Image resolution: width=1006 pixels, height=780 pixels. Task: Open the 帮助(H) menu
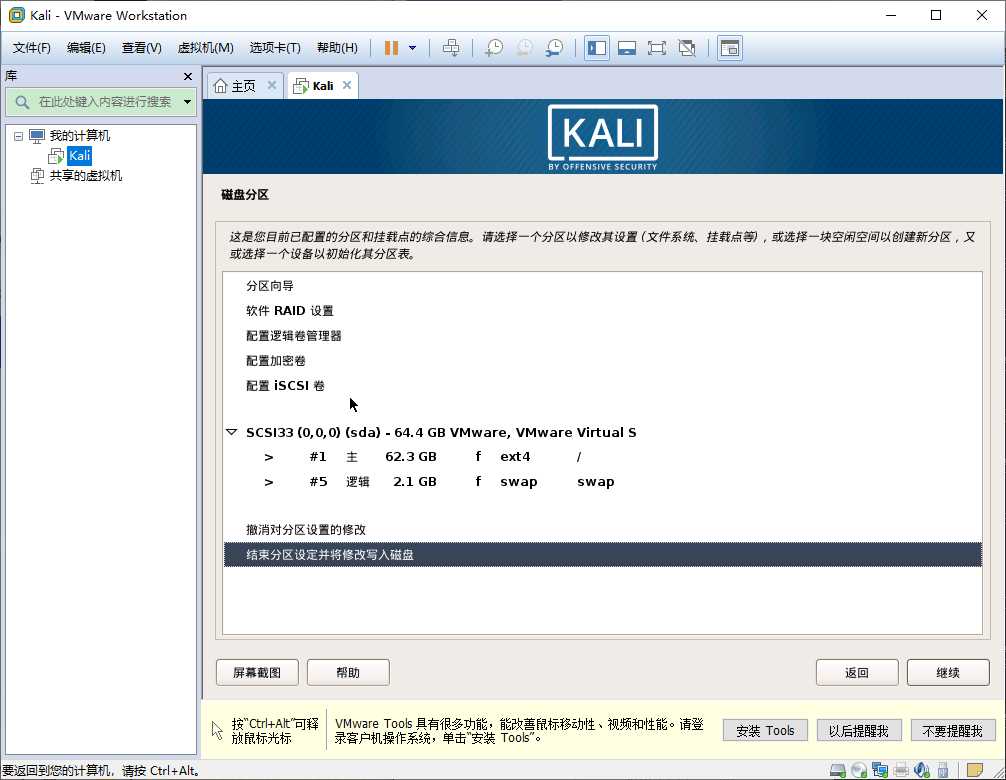pyautogui.click(x=337, y=48)
